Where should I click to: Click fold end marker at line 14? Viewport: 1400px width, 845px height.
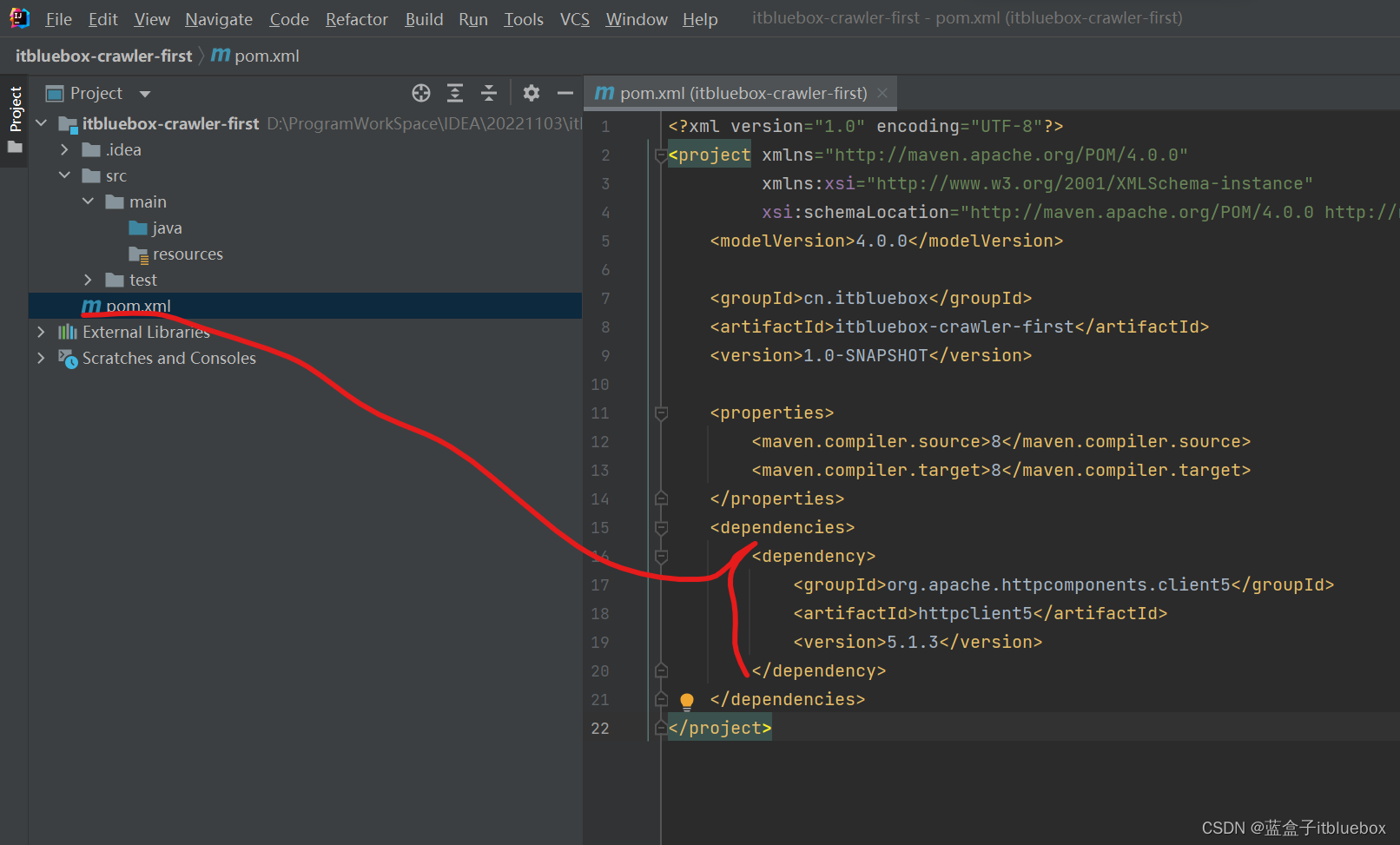661,498
